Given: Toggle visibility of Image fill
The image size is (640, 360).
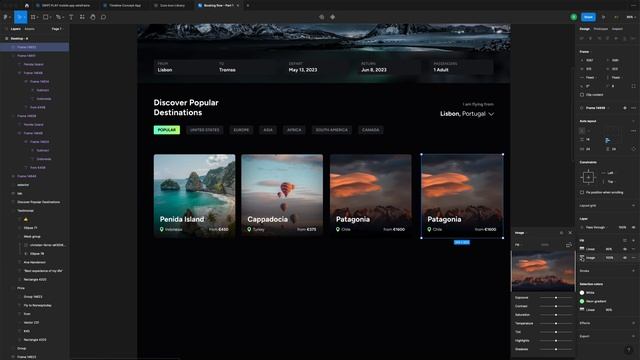Looking at the screenshot, I should [x=625, y=258].
